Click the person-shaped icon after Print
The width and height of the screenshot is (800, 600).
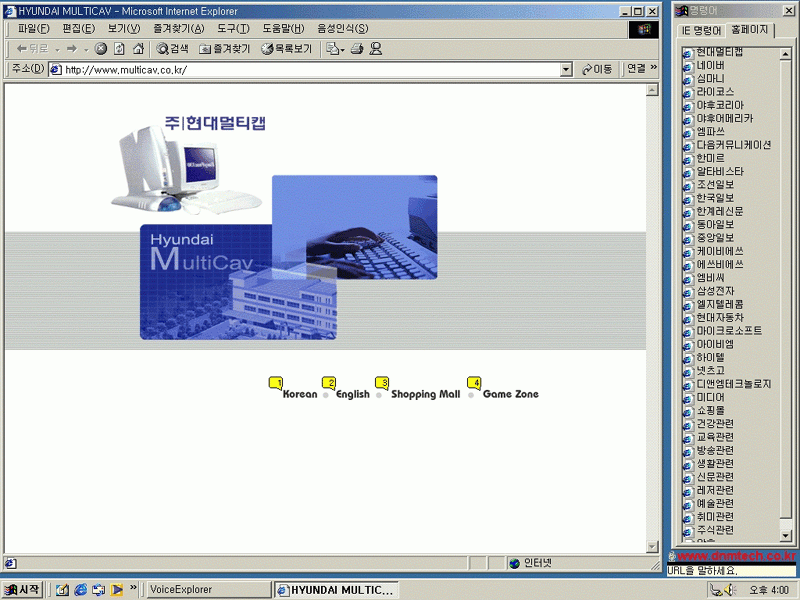[x=376, y=49]
